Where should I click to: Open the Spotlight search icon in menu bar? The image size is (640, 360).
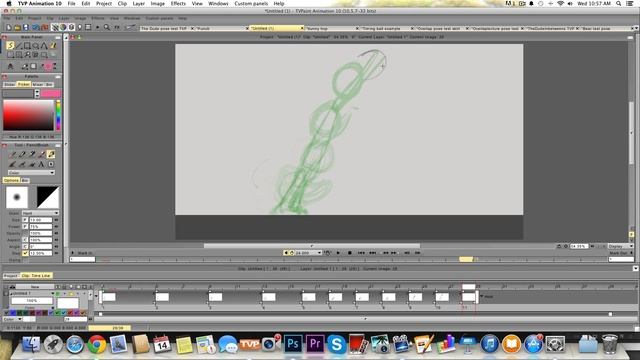coord(619,3)
